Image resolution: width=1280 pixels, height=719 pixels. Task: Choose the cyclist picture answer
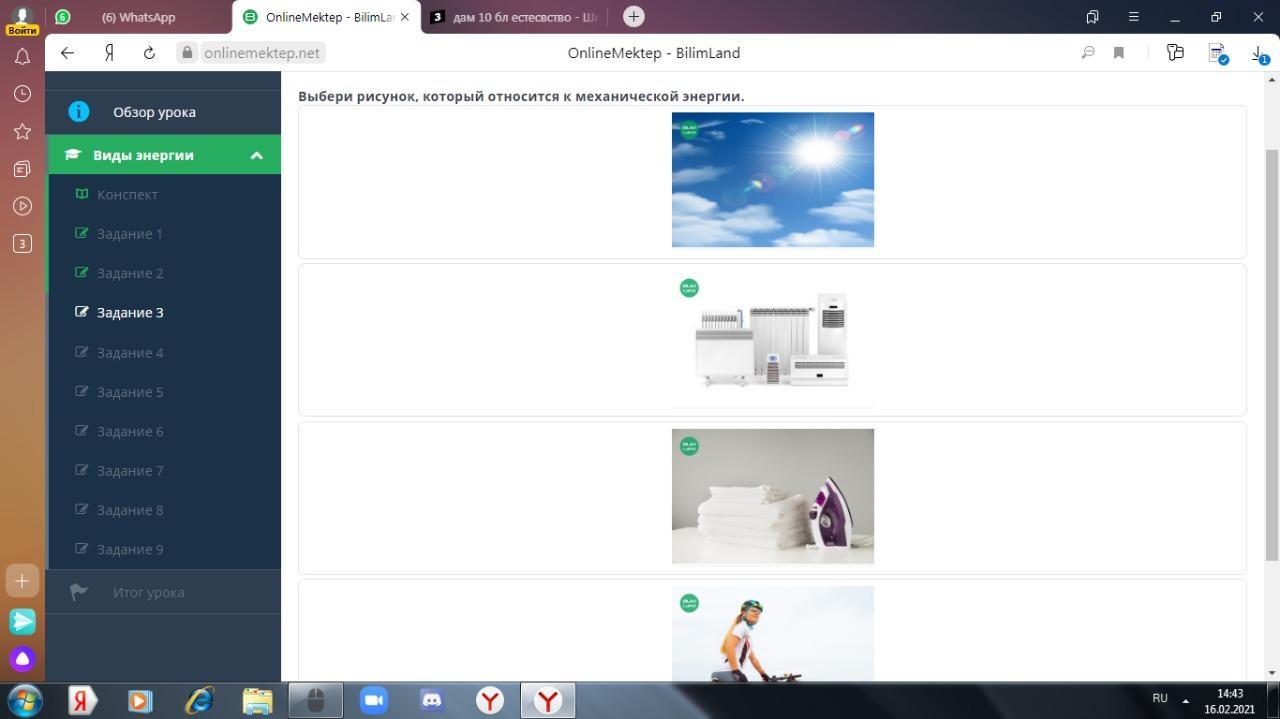point(773,634)
